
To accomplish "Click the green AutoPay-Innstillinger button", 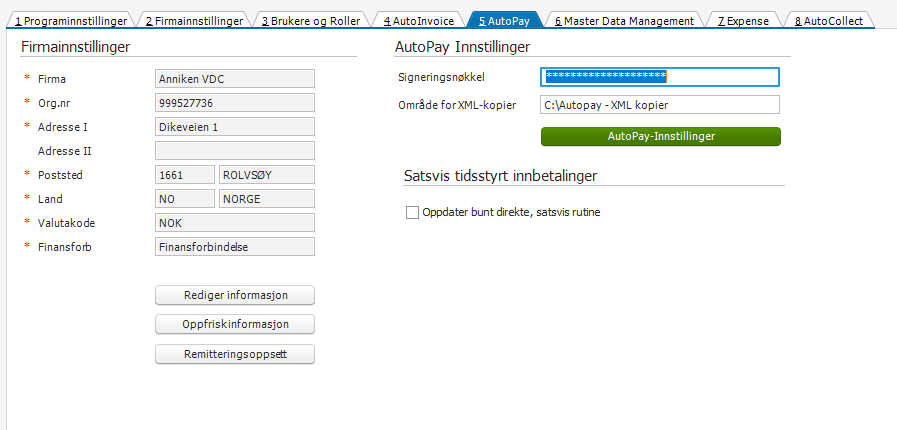I will pyautogui.click(x=660, y=136).
